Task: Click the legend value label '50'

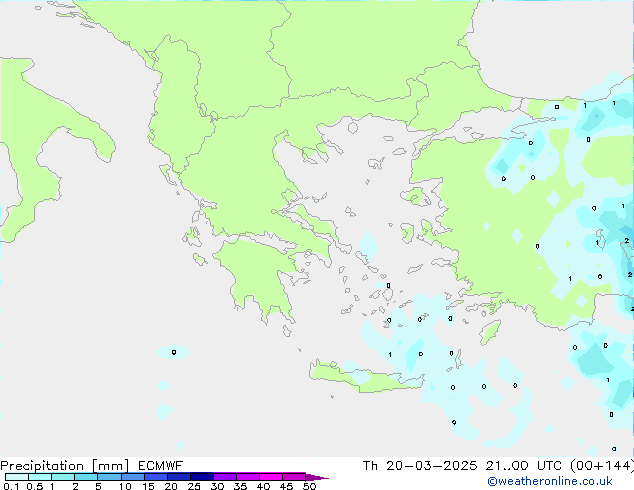Action: (309, 486)
